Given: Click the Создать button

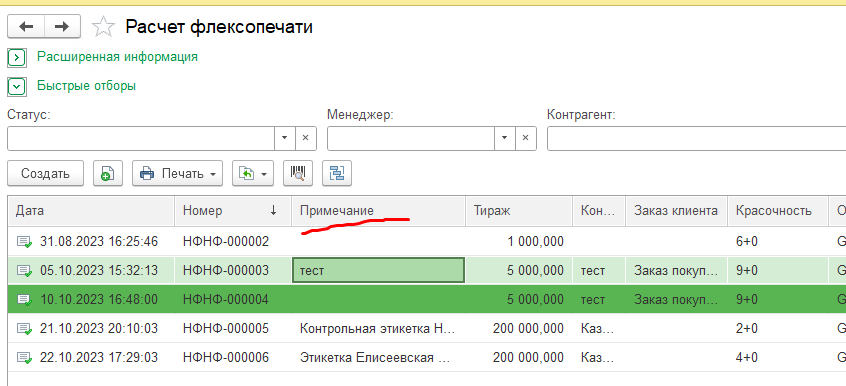Looking at the screenshot, I should [x=45, y=173].
